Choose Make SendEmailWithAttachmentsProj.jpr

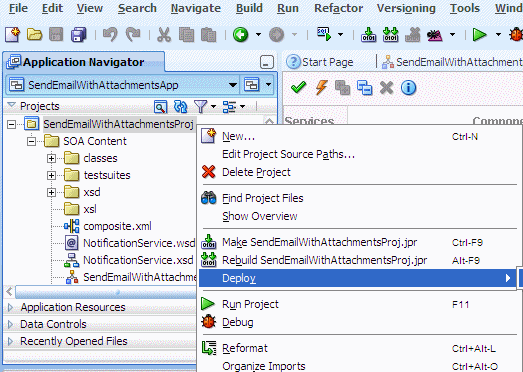(358, 242)
